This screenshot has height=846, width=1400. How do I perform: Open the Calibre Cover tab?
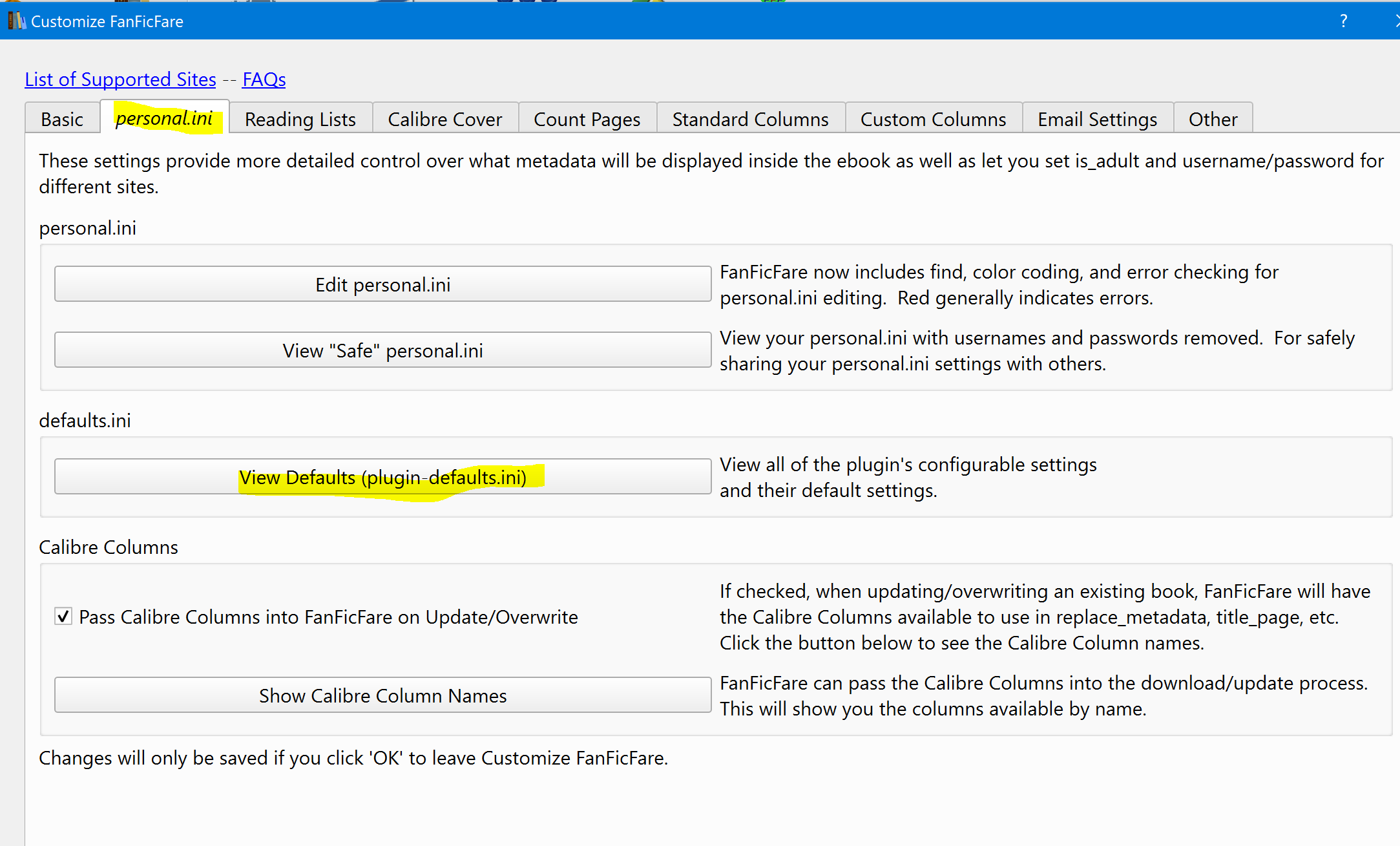point(444,119)
